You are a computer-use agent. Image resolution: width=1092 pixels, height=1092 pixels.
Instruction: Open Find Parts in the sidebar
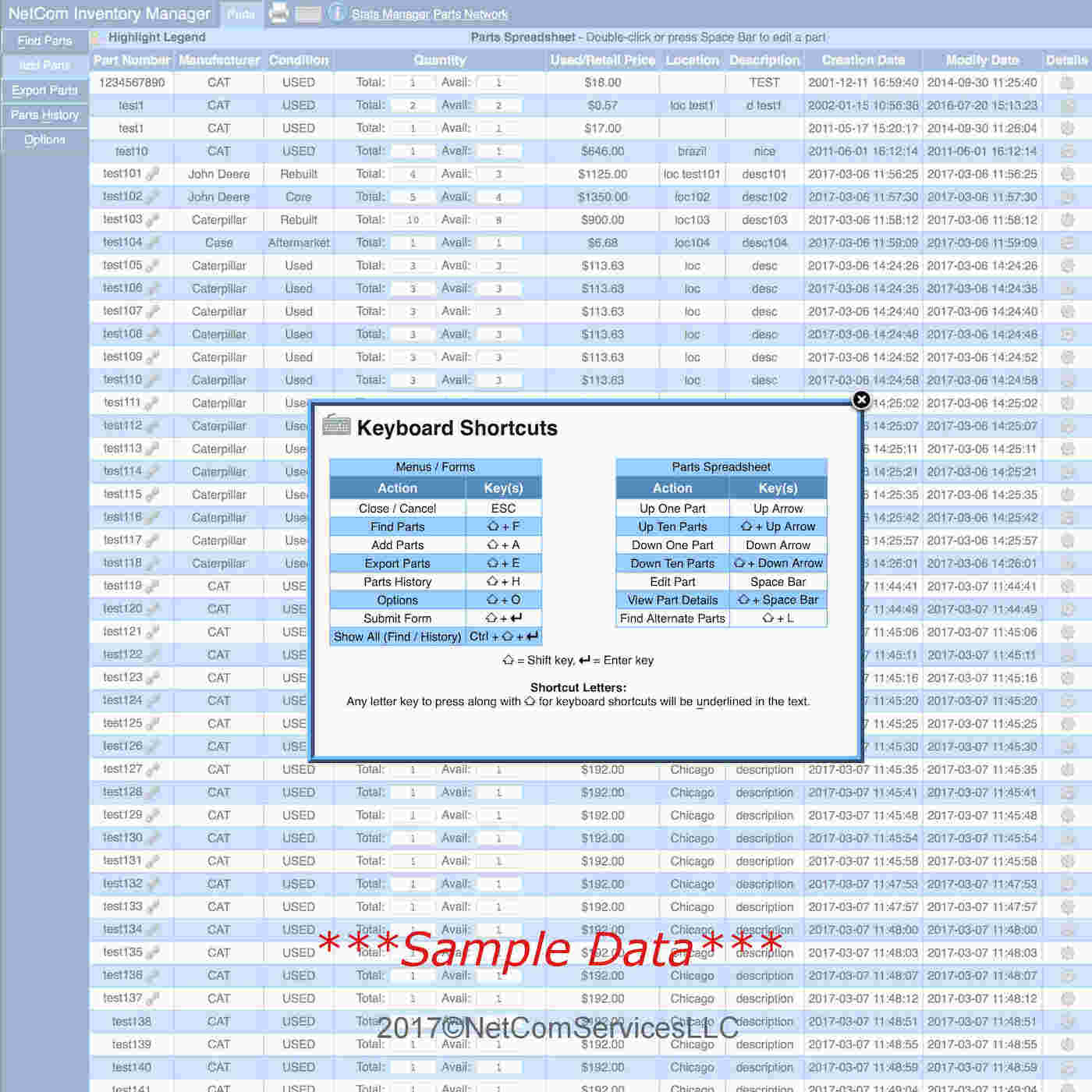coord(44,41)
